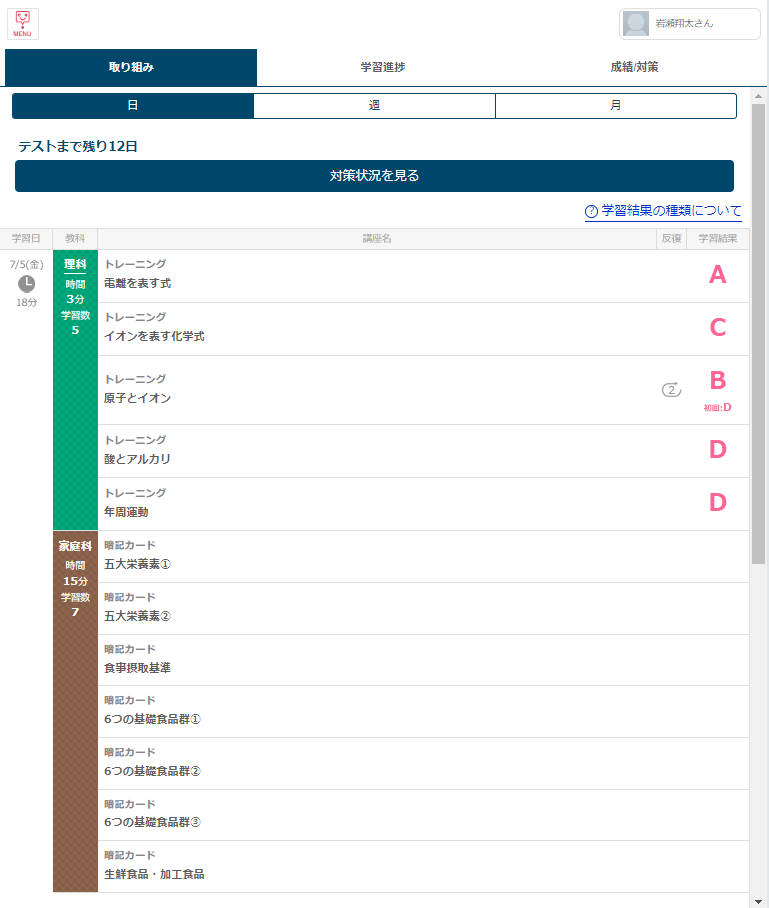
Task: Open the 成績/対策 tab
Action: pos(634,68)
